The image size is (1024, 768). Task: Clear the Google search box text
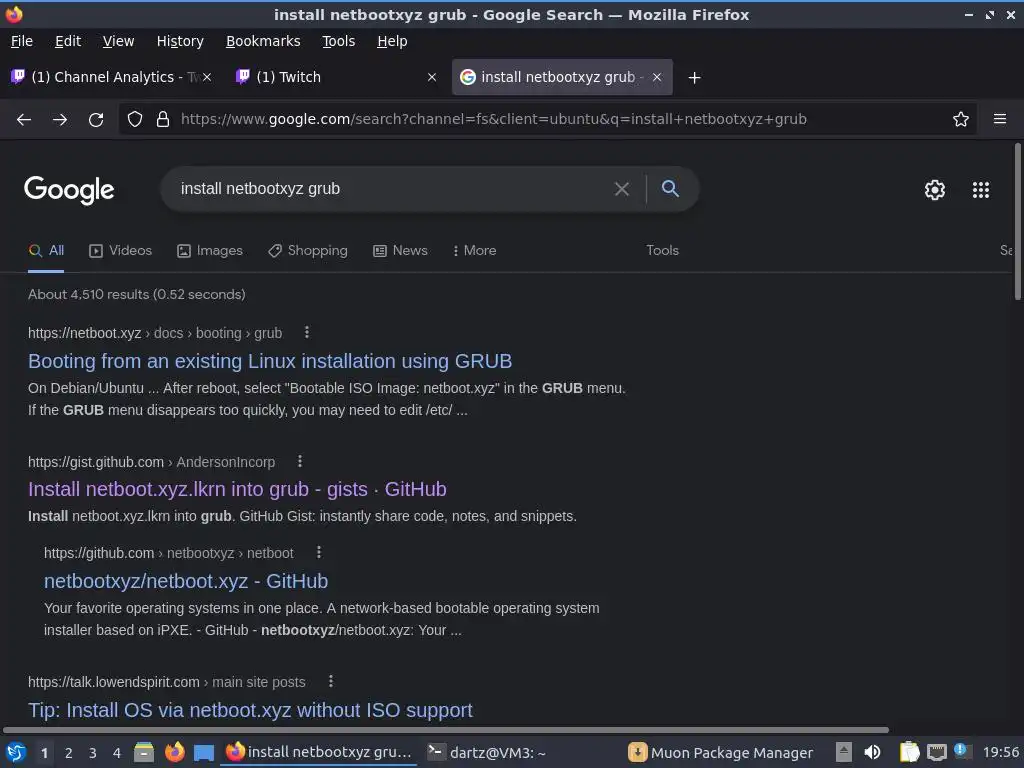622,189
